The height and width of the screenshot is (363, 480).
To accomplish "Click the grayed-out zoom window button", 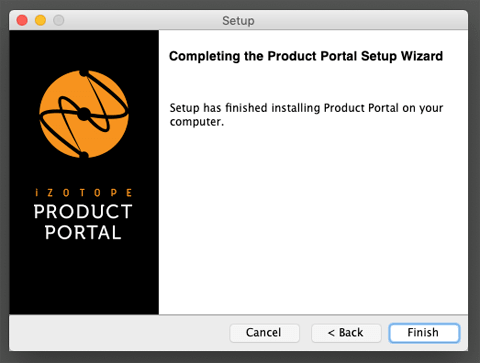I will (x=59, y=20).
